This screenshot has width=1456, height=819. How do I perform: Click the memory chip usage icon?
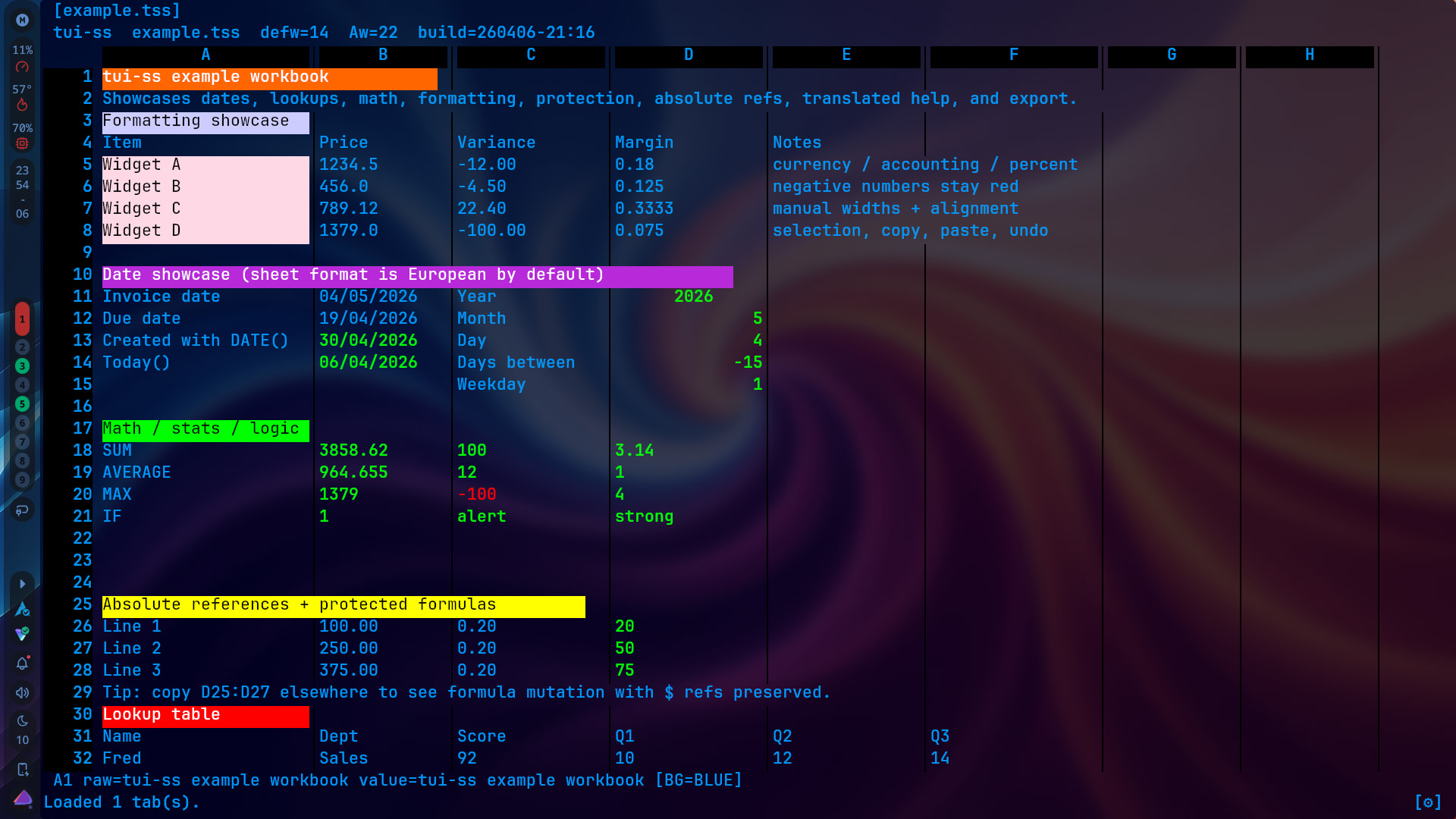pos(22,143)
